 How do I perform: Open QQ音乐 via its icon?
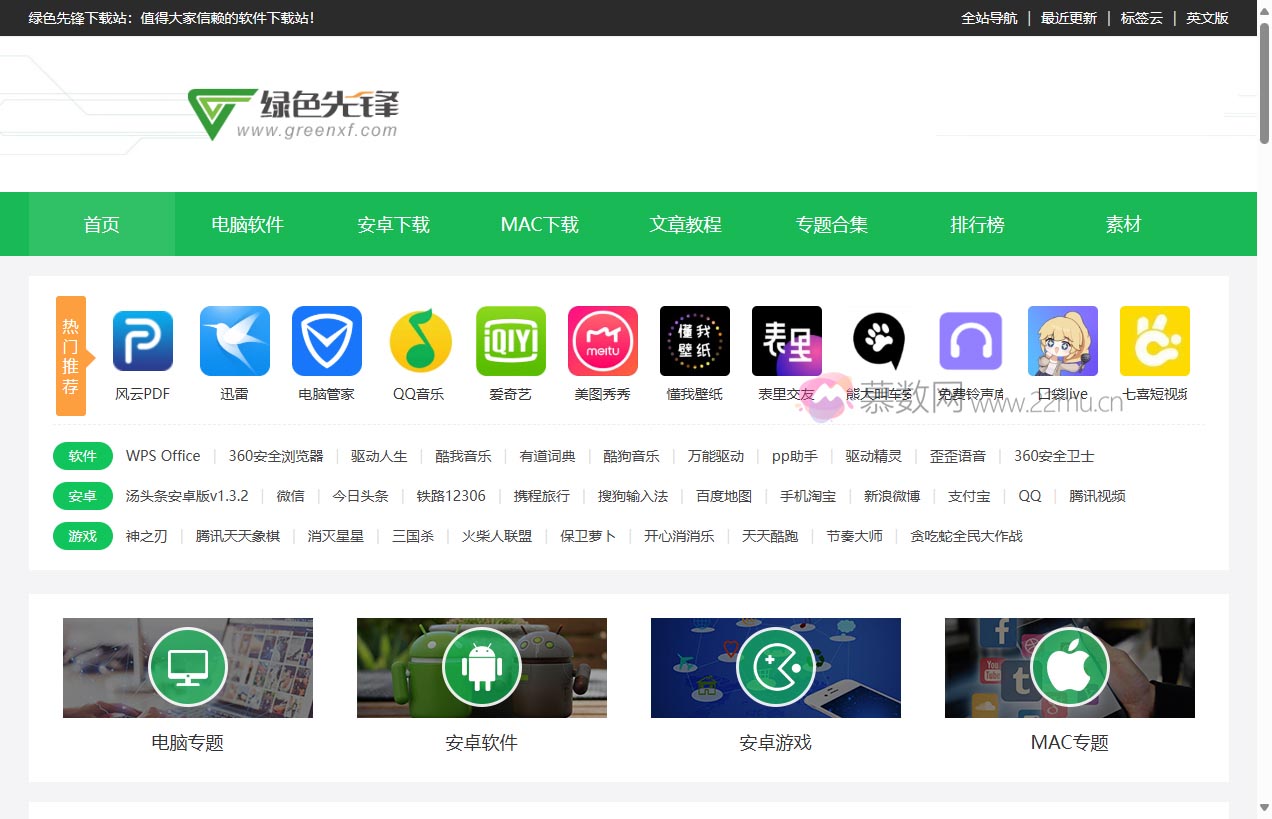pos(418,340)
